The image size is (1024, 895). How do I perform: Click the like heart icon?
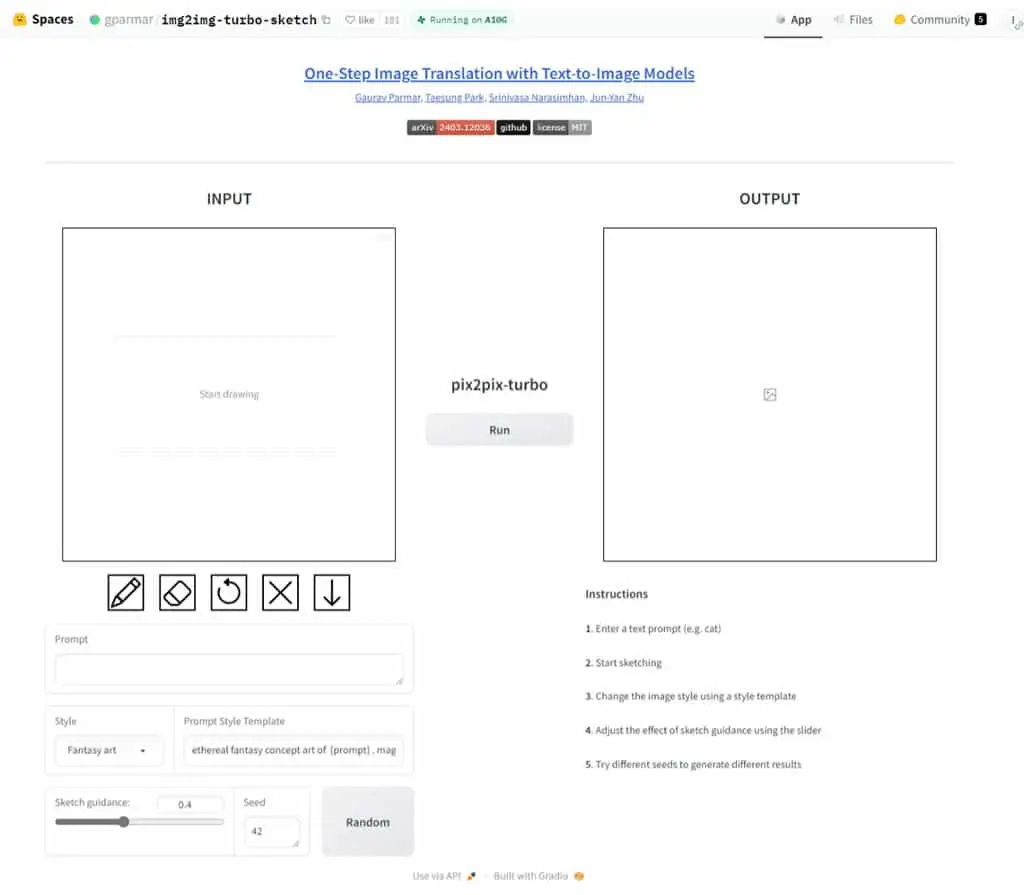click(x=350, y=20)
